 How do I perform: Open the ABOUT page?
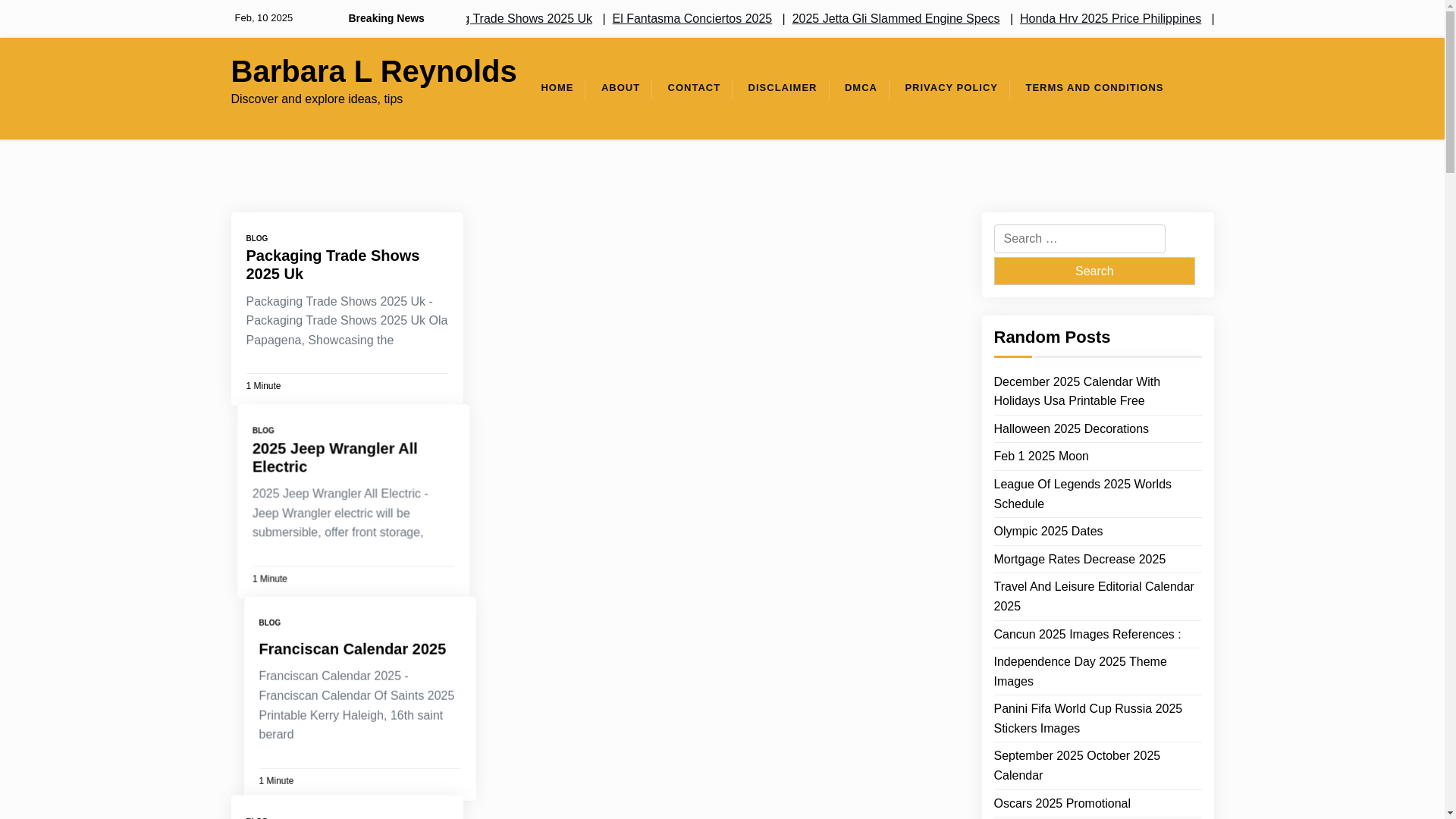(x=620, y=88)
